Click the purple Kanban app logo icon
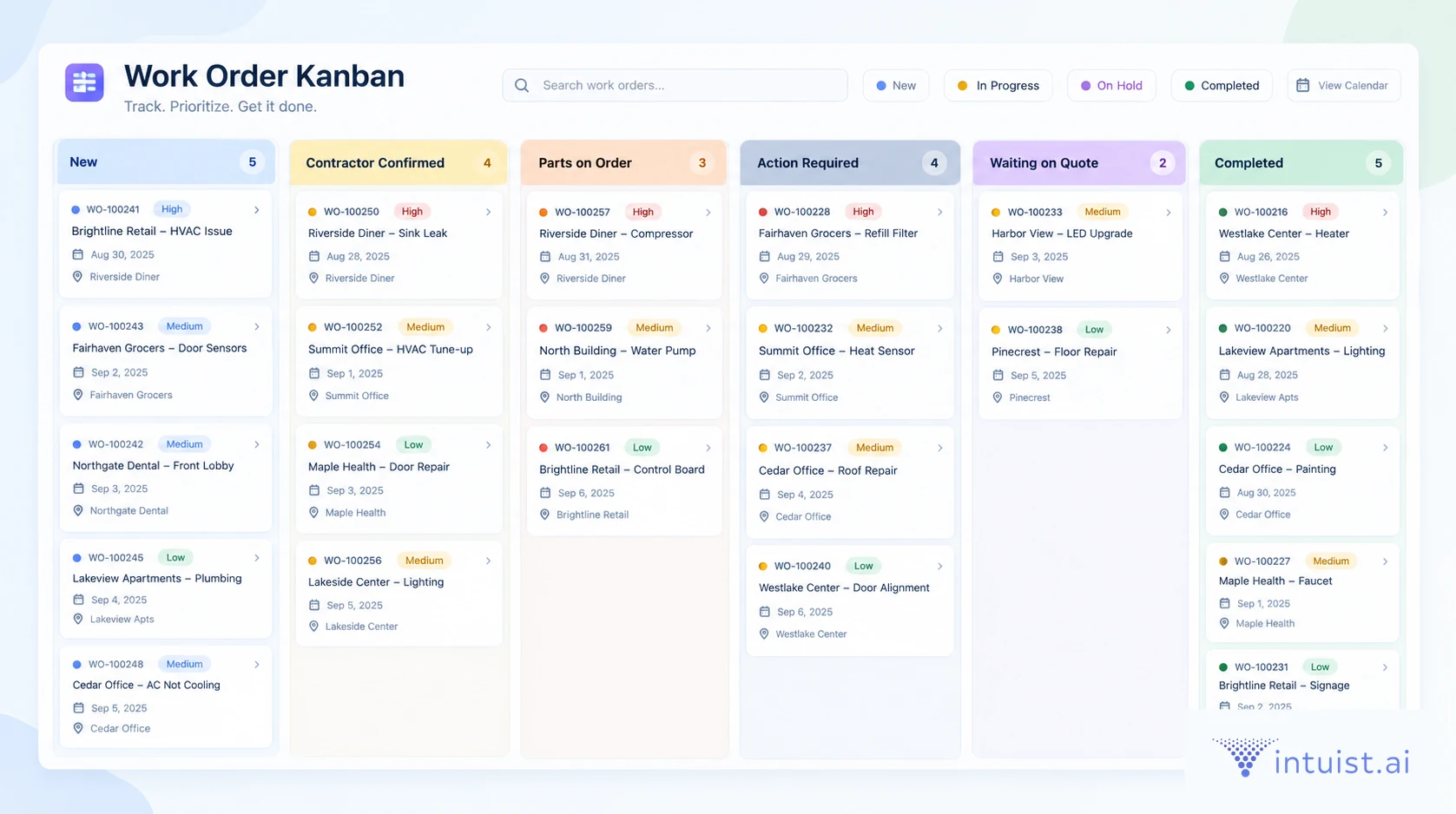Image resolution: width=1456 pixels, height=814 pixels. (x=84, y=82)
